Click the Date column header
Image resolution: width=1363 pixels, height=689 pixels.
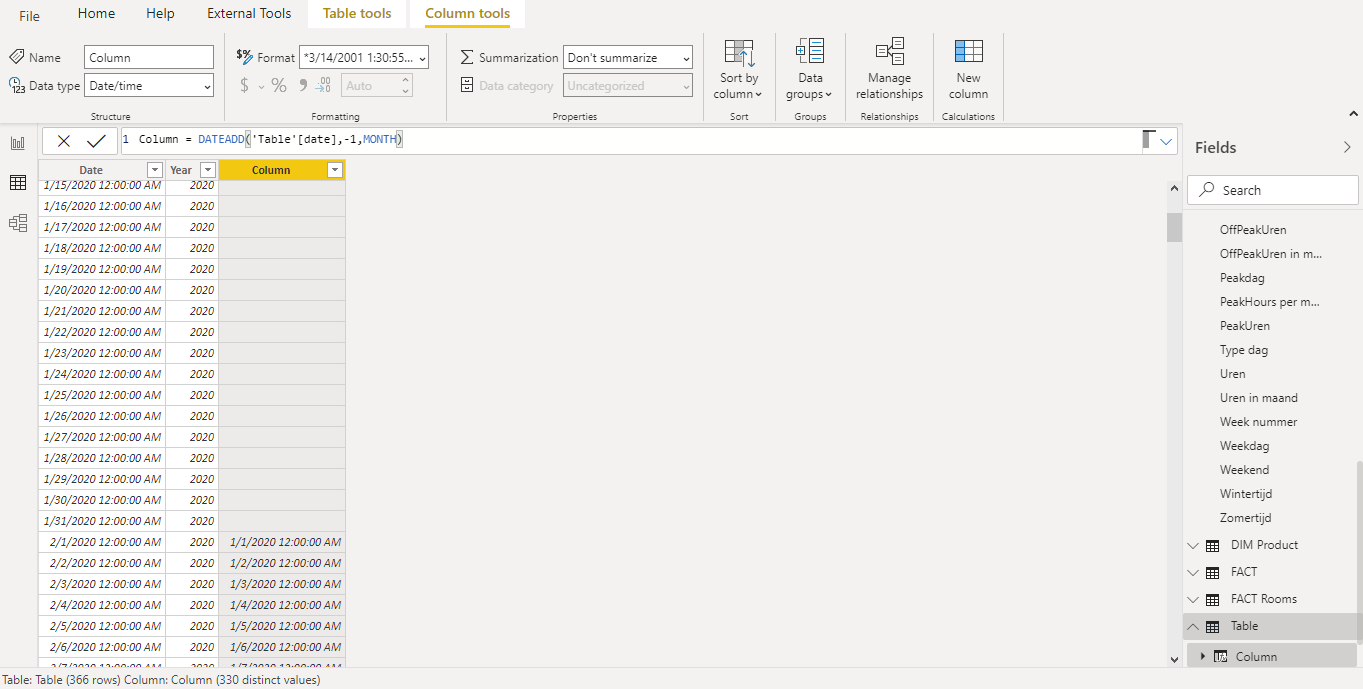click(x=91, y=170)
